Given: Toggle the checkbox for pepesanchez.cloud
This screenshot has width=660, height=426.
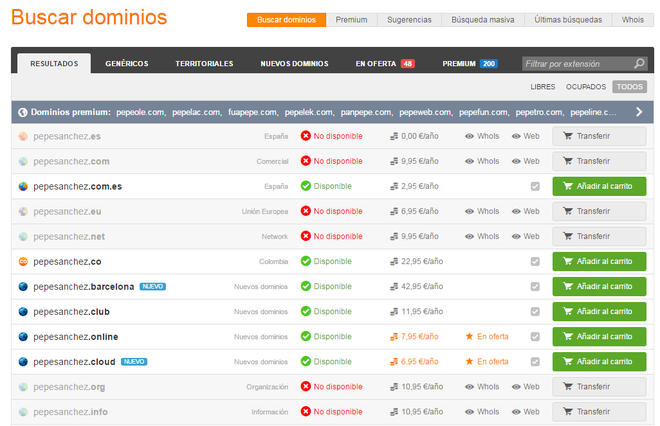Looking at the screenshot, I should pyautogui.click(x=535, y=362).
